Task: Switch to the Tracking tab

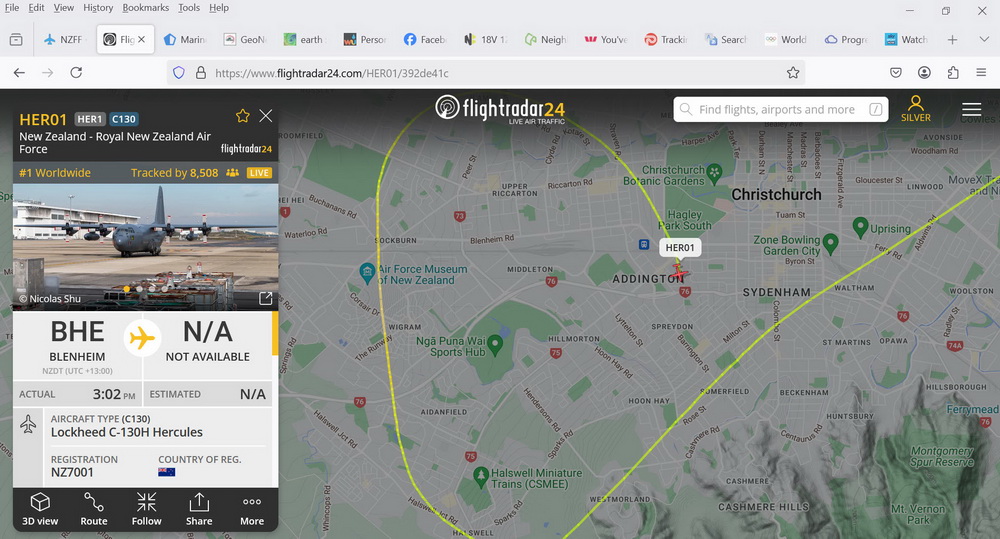Action: coord(666,40)
